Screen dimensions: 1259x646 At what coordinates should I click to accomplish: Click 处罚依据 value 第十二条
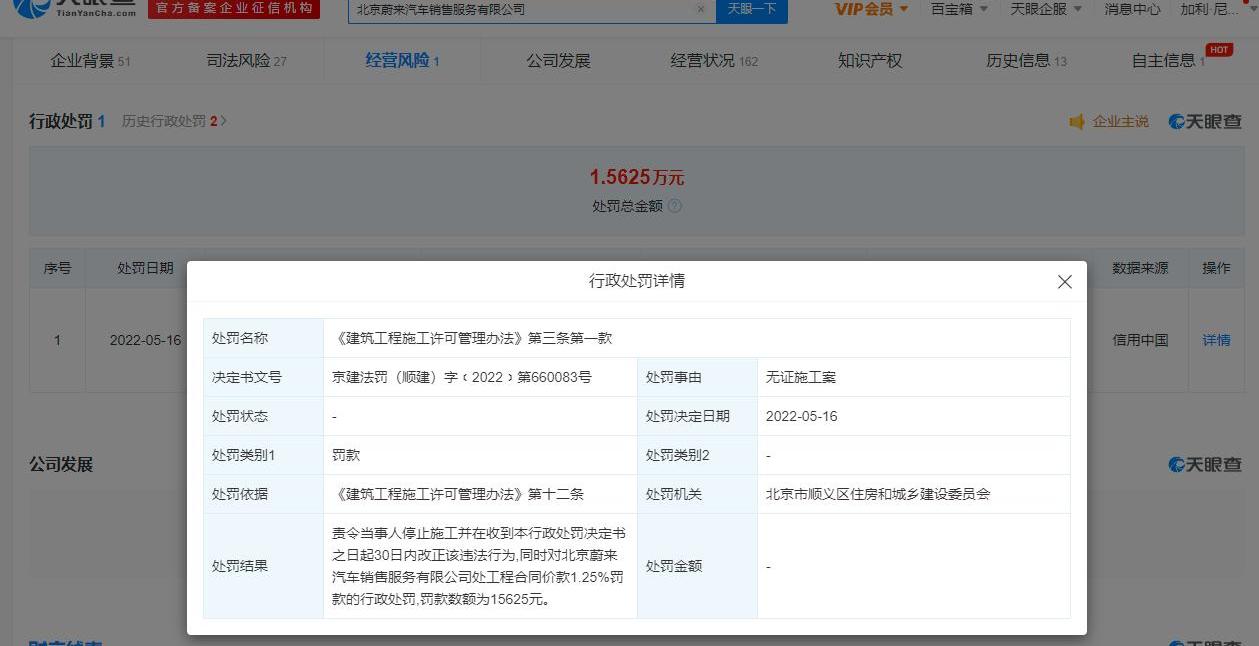pos(458,494)
